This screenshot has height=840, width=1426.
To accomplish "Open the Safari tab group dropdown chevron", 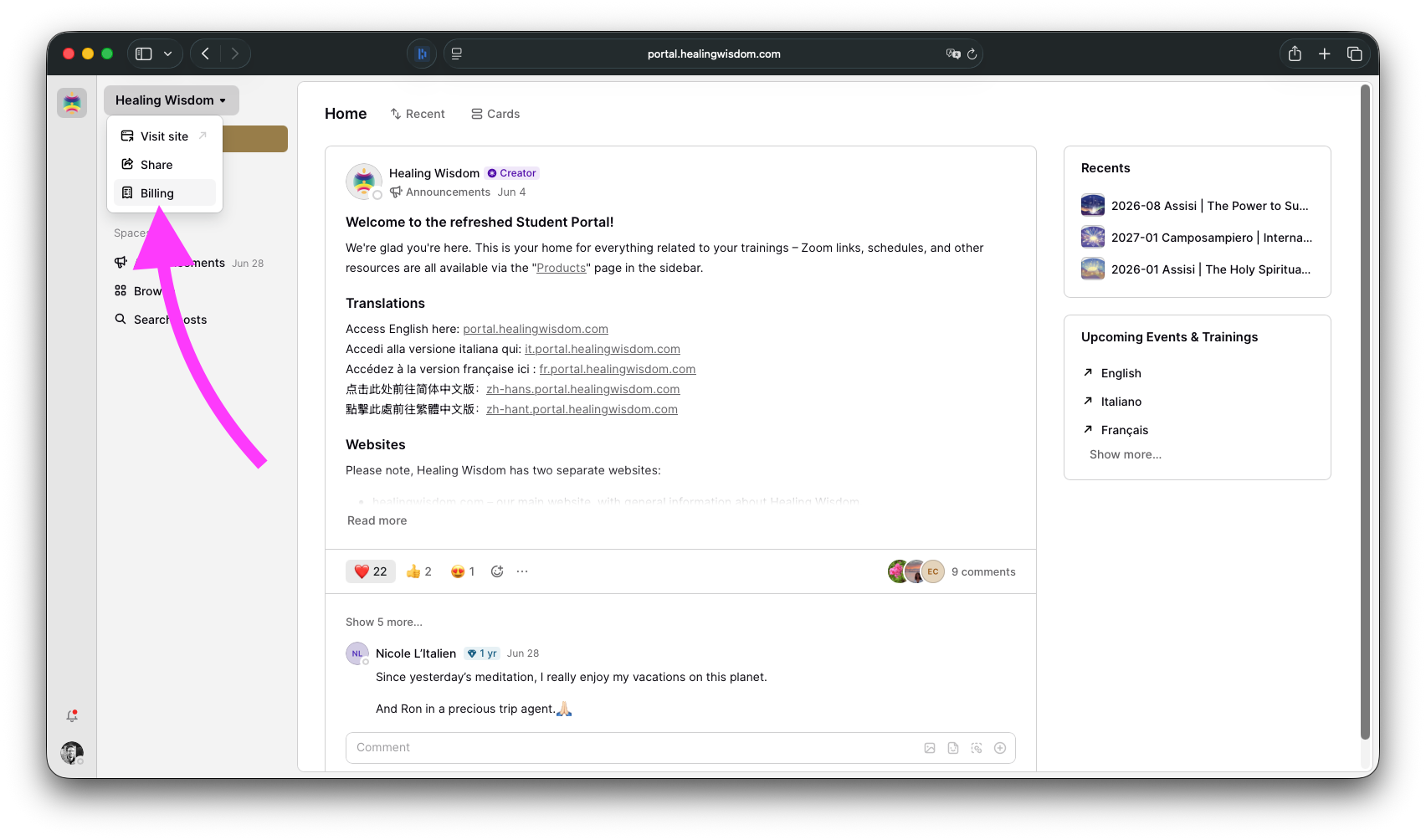I will tap(167, 54).
